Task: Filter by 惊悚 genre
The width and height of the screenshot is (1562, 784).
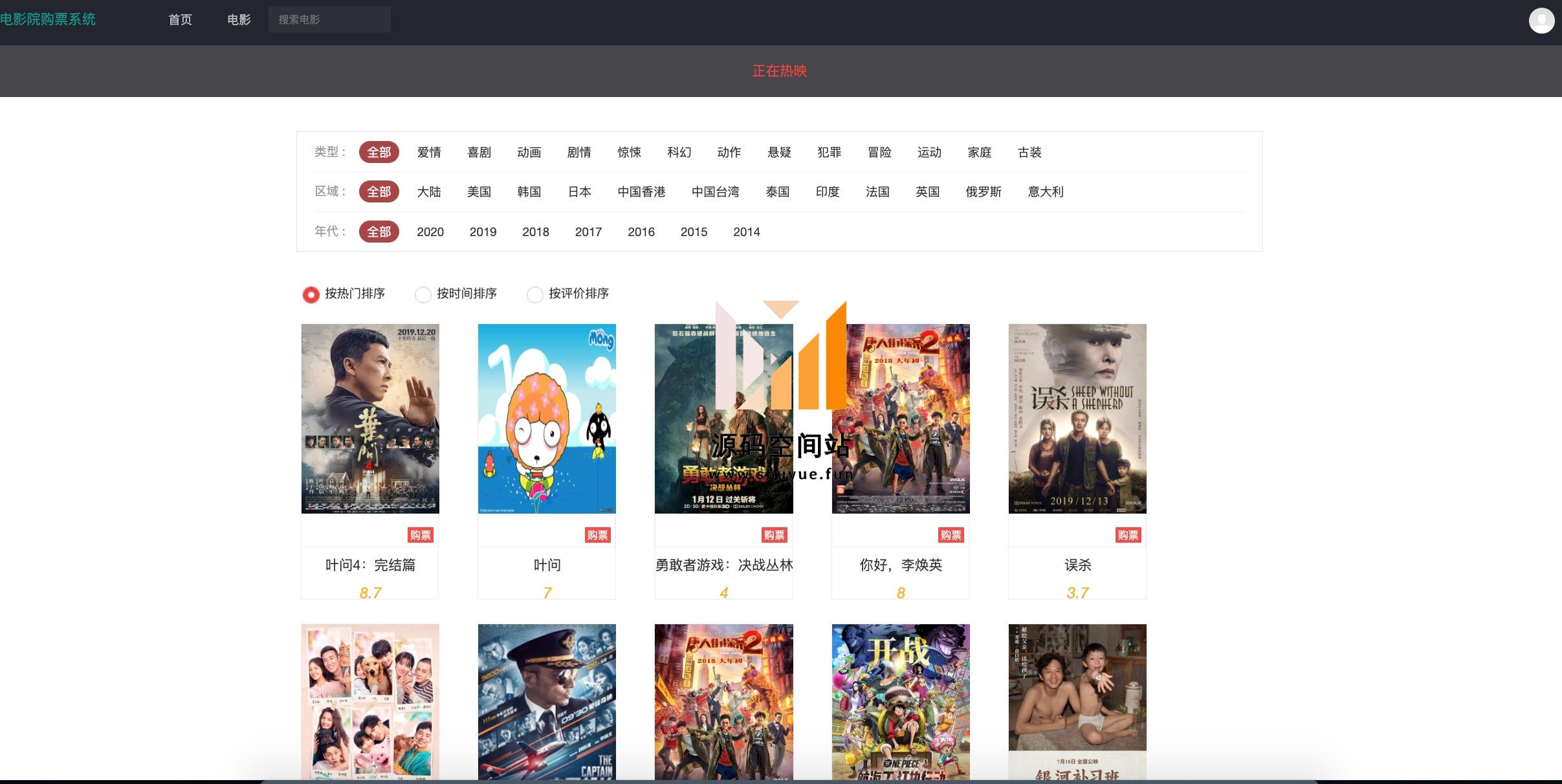Action: click(x=629, y=152)
